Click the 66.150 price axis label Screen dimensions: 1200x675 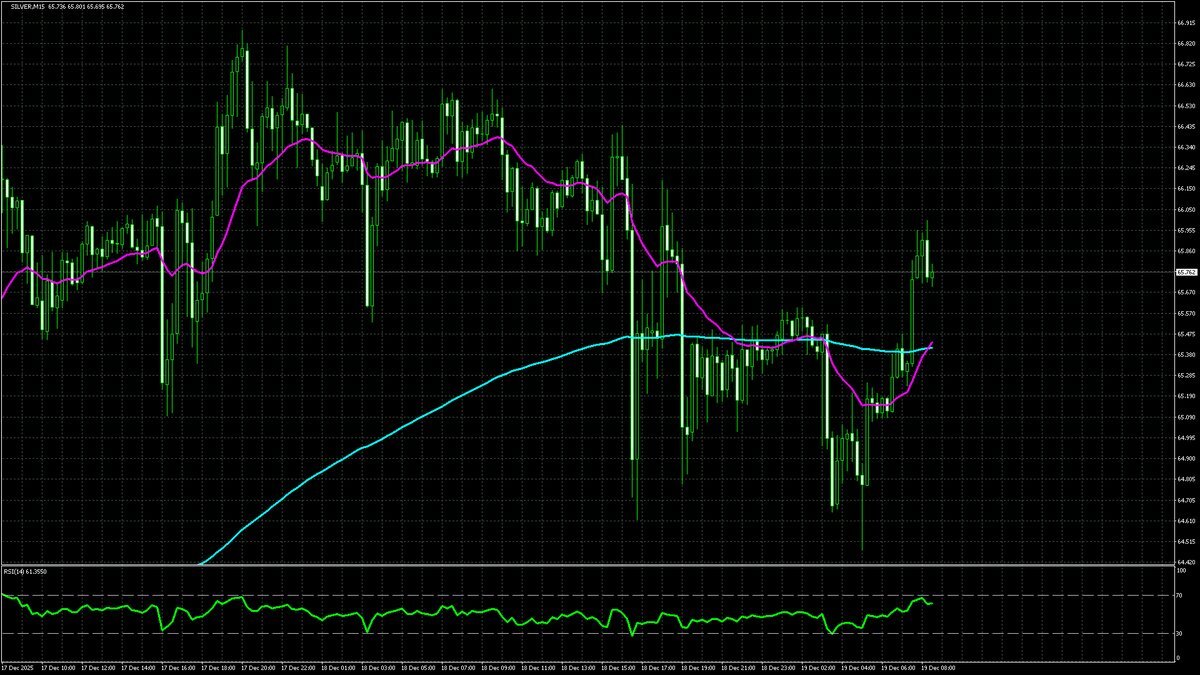point(1186,189)
